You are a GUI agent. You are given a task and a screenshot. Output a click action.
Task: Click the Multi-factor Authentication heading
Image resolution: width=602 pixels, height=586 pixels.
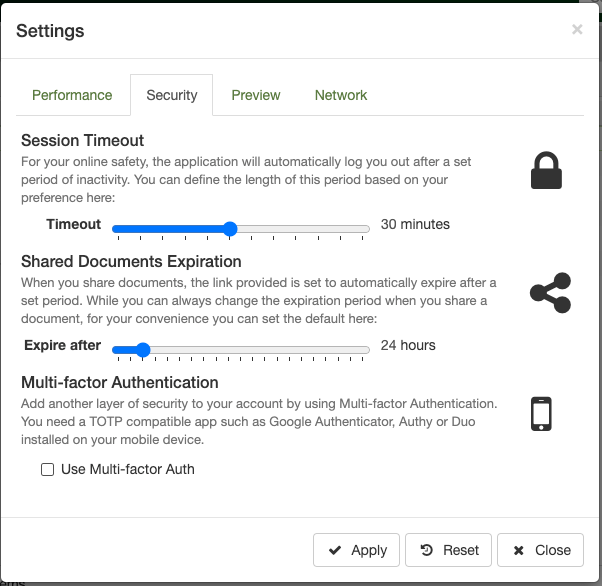[x=120, y=382]
